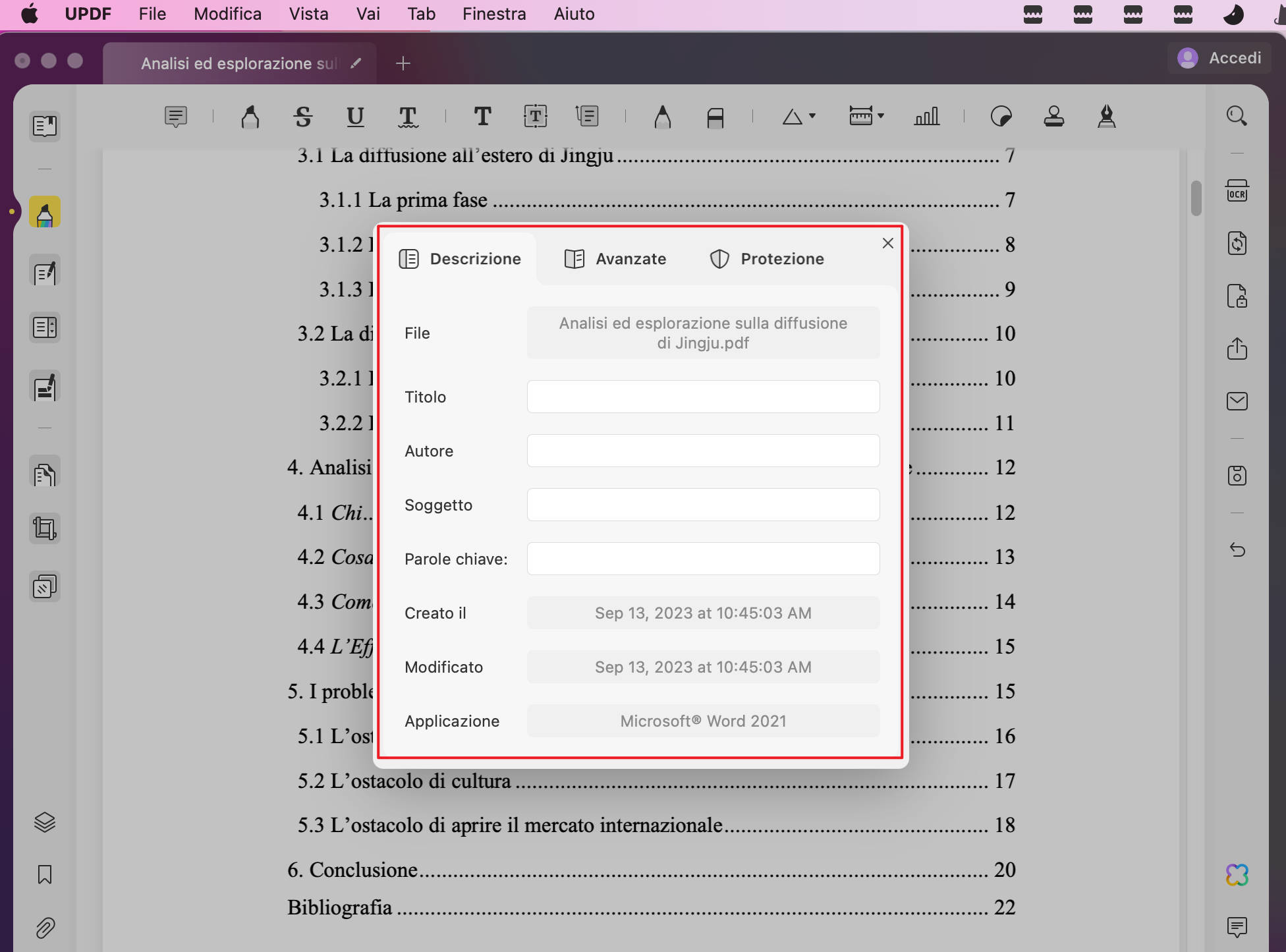Open the organize pages tool in sidebar
Image resolution: width=1286 pixels, height=952 pixels.
[x=45, y=472]
